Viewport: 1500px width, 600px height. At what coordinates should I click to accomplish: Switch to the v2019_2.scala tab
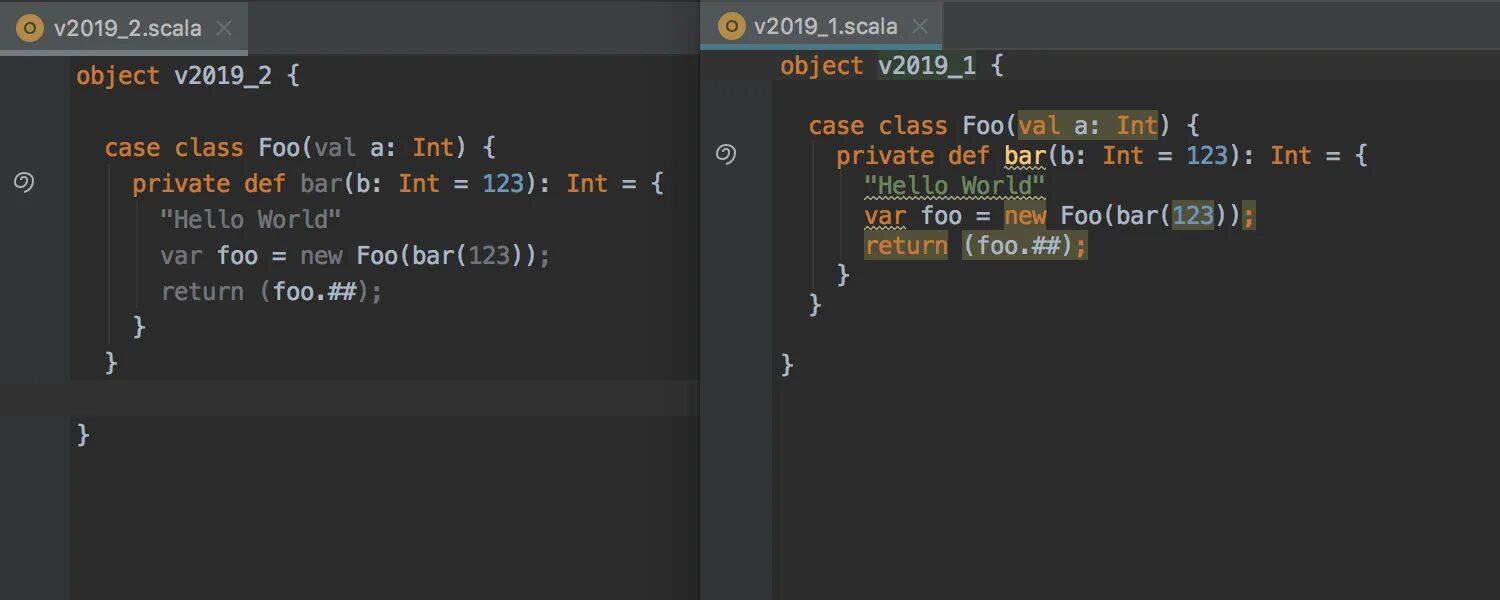[x=124, y=28]
